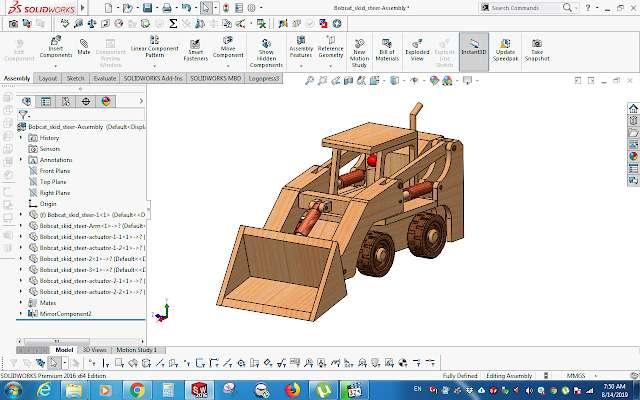
Task: Open the PropertyManager tab
Action: tap(46, 101)
